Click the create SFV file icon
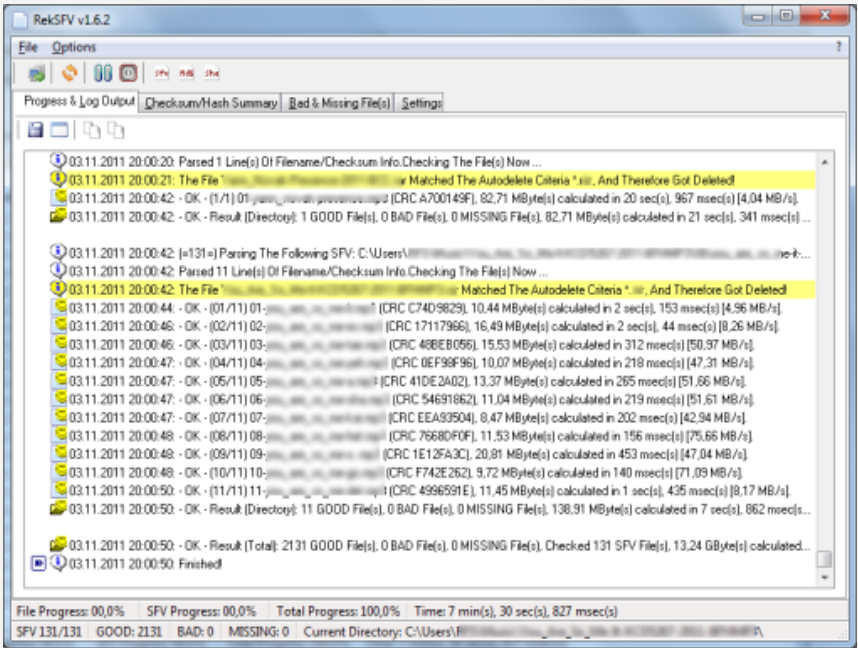Image resolution: width=858 pixels, height=648 pixels. pos(161,73)
